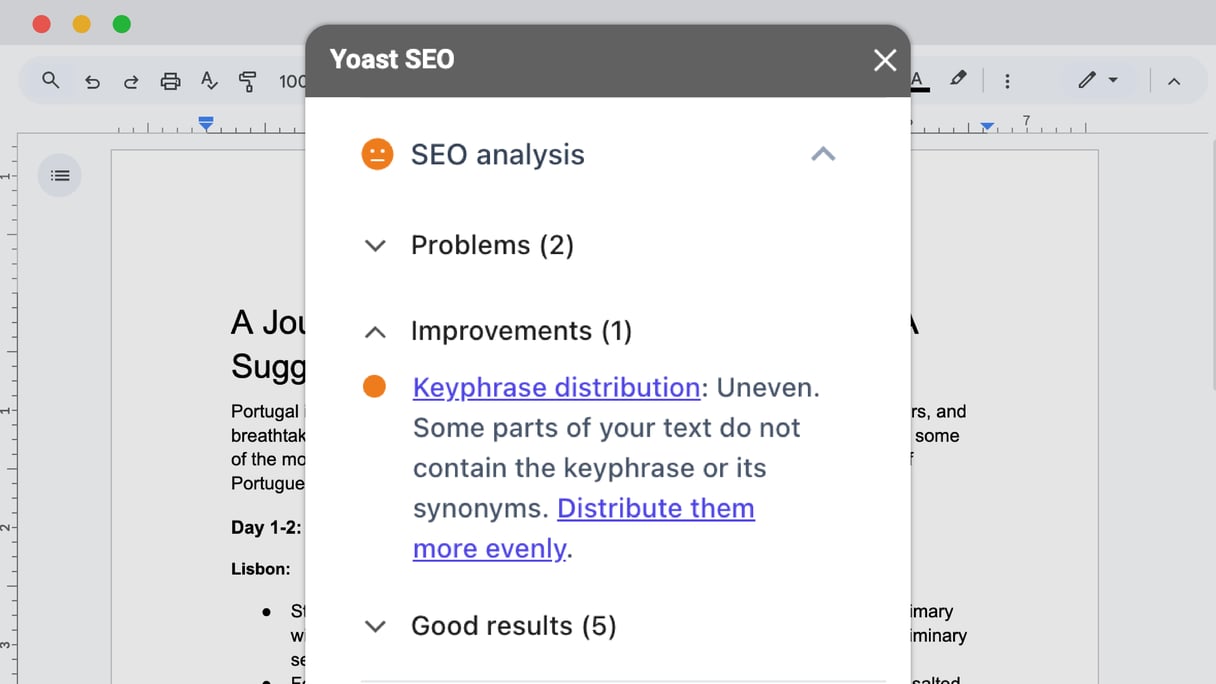Click the search menus magnifier icon
The width and height of the screenshot is (1216, 684).
click(x=50, y=81)
